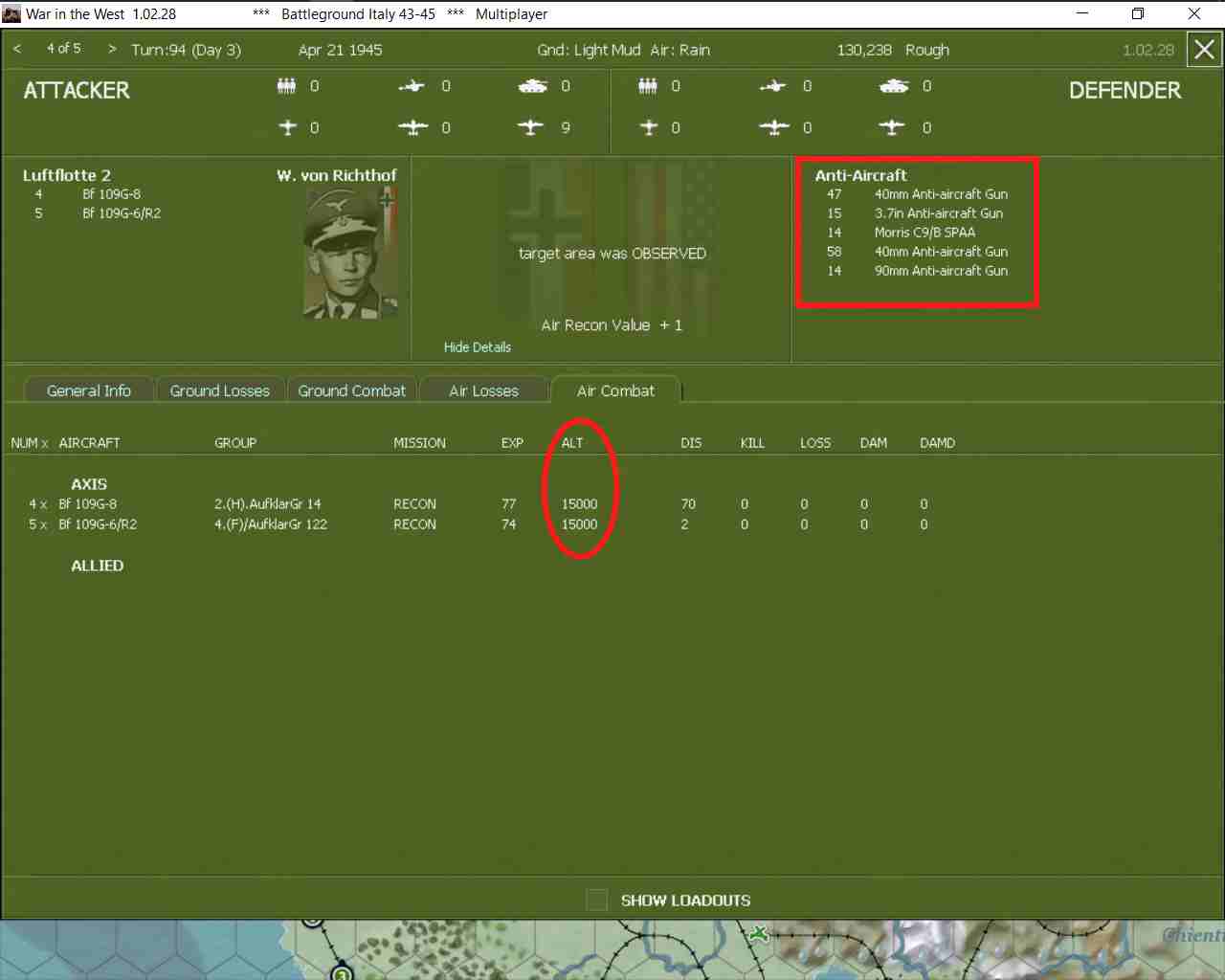The height and width of the screenshot is (980, 1225).
Task: Click the defender's artillery gun icon
Action: point(773,86)
